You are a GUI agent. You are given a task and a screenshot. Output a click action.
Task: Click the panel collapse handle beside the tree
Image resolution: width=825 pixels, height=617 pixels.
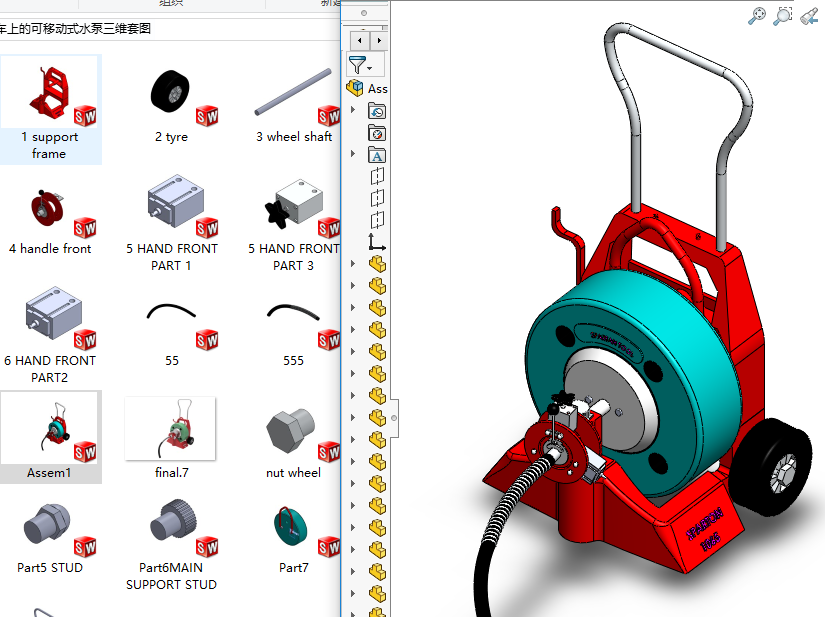[x=394, y=418]
